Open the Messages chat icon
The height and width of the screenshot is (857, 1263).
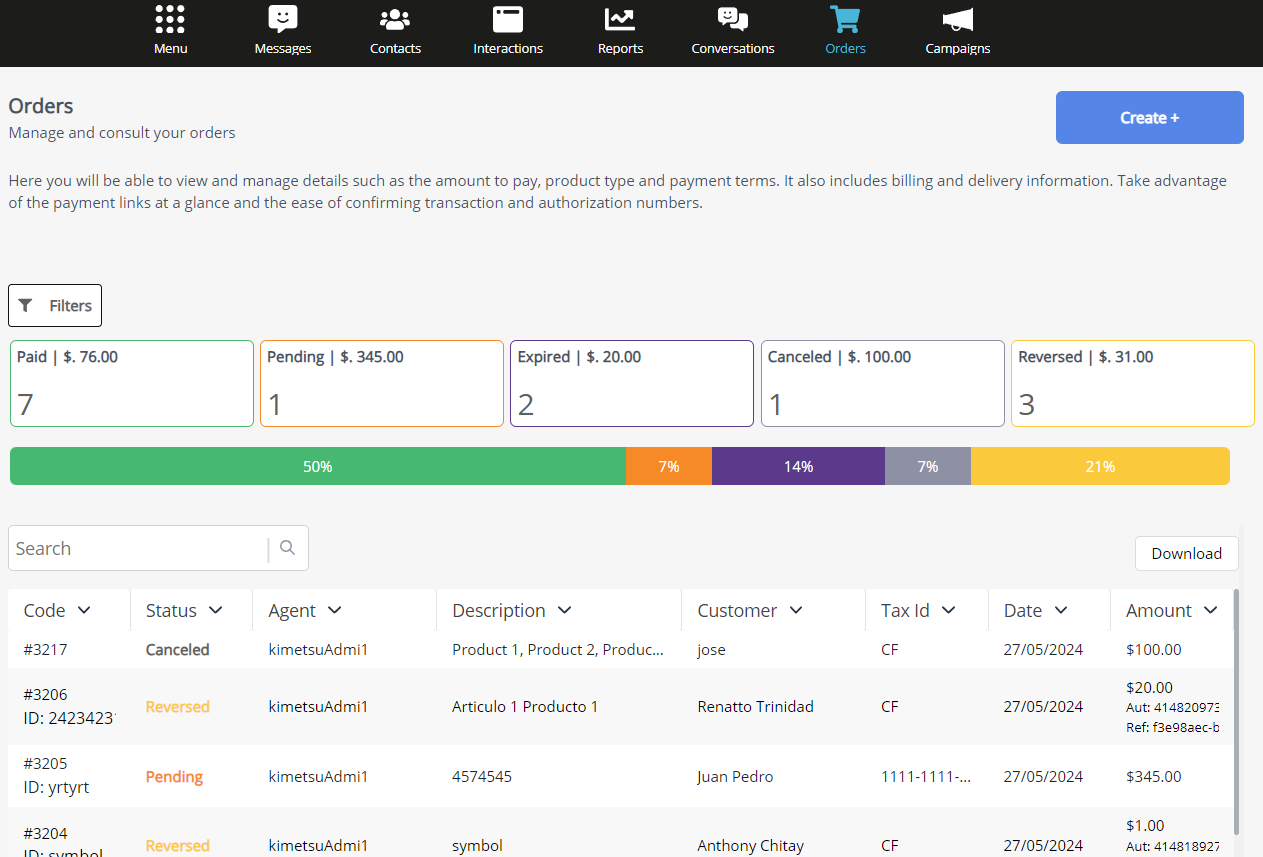[x=283, y=20]
